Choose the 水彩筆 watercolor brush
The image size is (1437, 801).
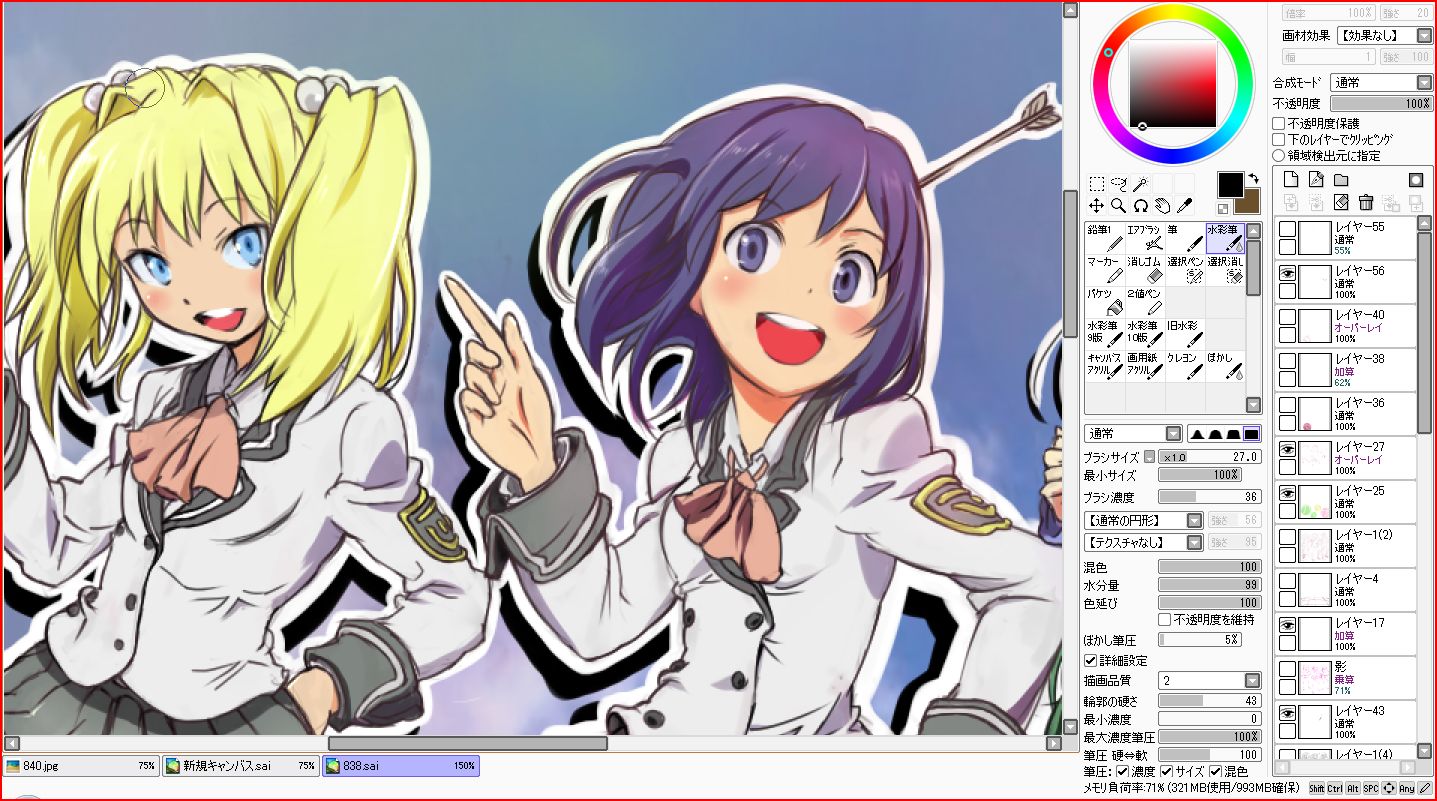[x=1225, y=238]
